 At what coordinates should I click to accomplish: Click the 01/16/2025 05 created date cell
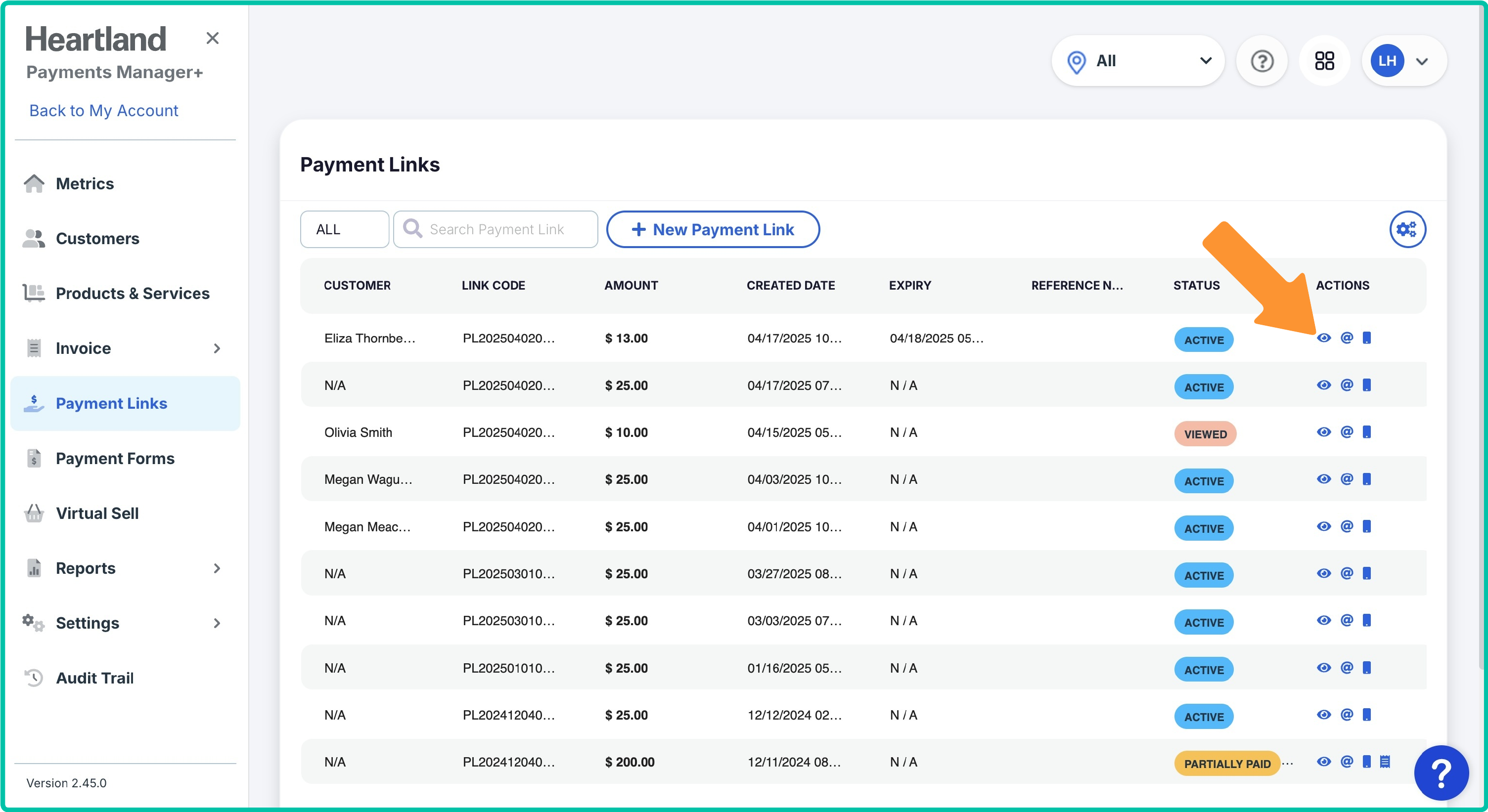point(794,668)
